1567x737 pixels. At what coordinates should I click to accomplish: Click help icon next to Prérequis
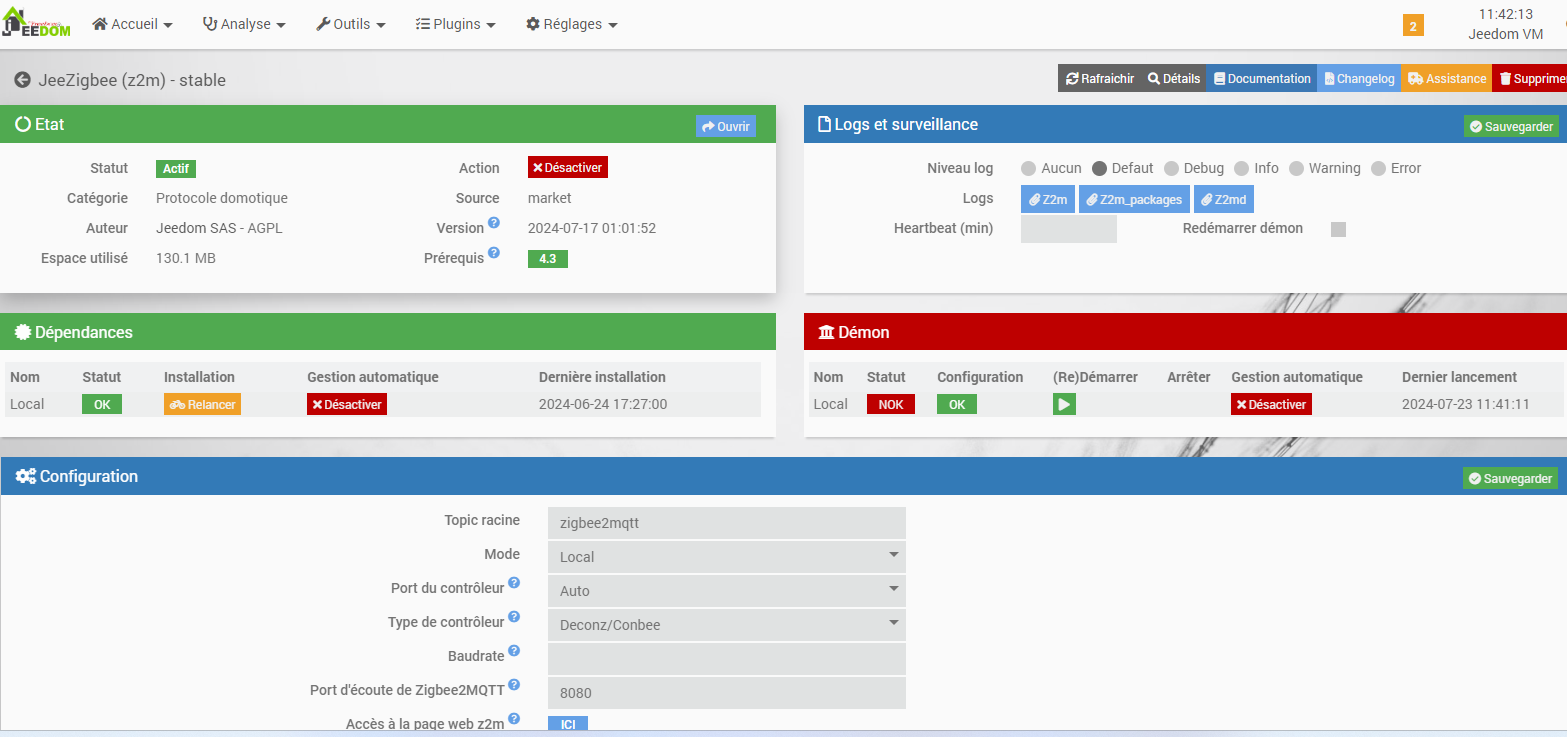tap(494, 253)
